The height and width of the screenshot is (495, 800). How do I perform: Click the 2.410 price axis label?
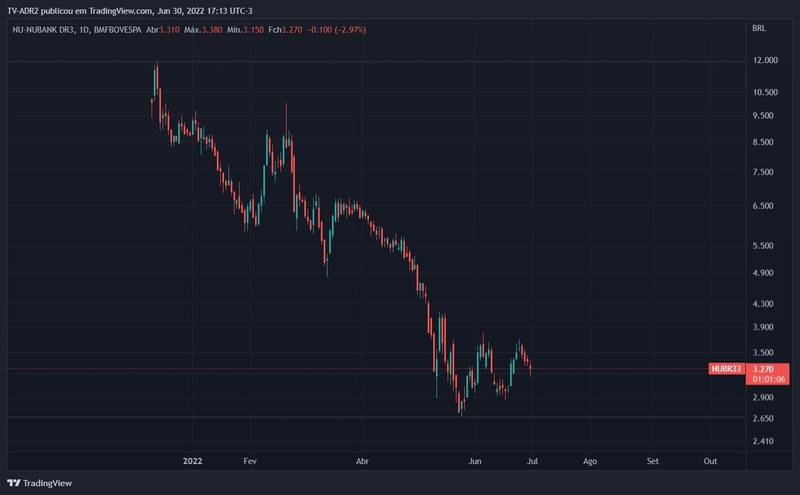763,441
